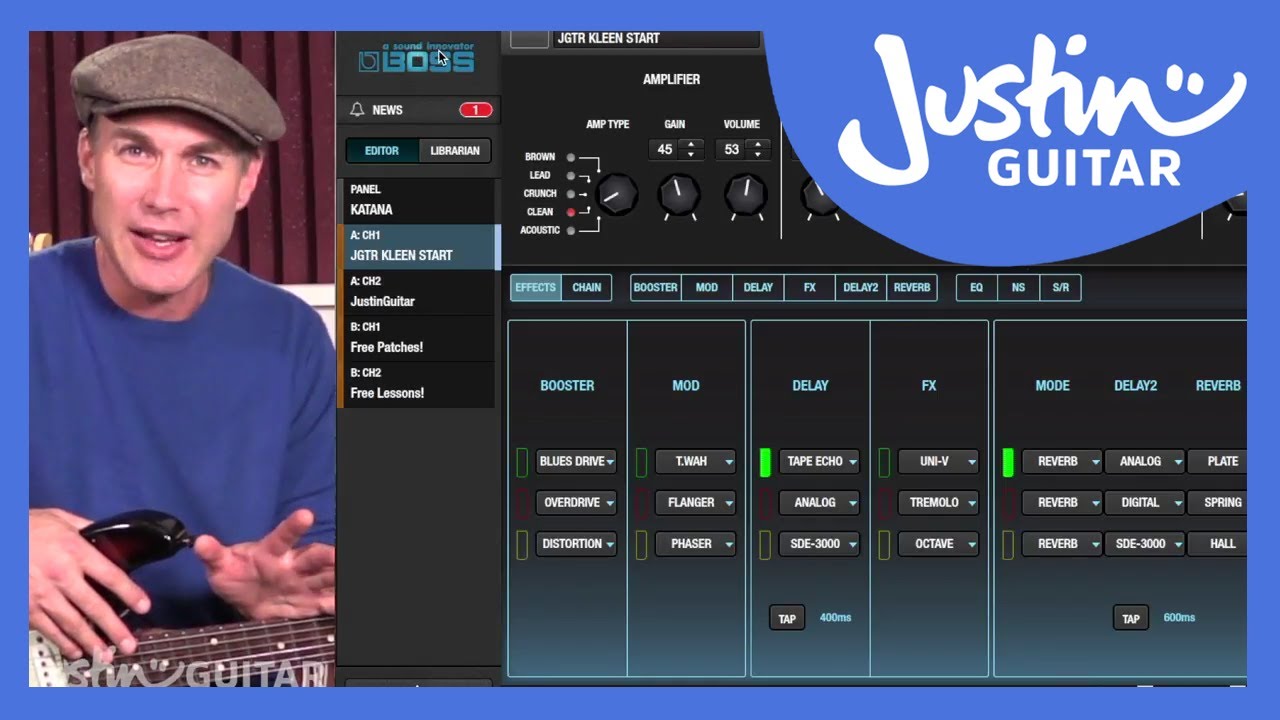Image resolution: width=1280 pixels, height=720 pixels.
Task: Click the patch name field JGTR KLEEN START
Action: pyautogui.click(x=656, y=39)
